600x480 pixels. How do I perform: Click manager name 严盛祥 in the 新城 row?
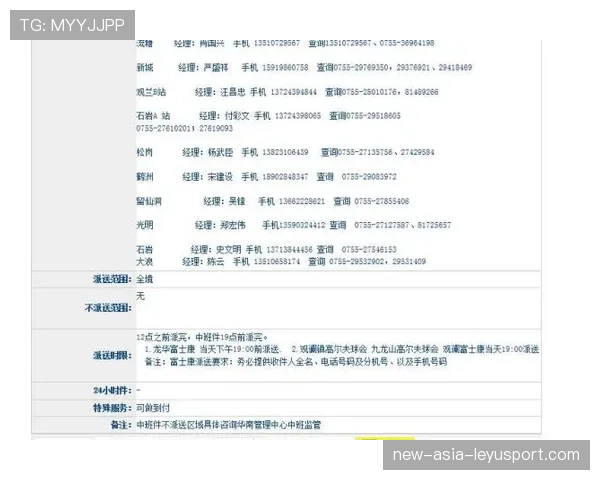tap(216, 68)
